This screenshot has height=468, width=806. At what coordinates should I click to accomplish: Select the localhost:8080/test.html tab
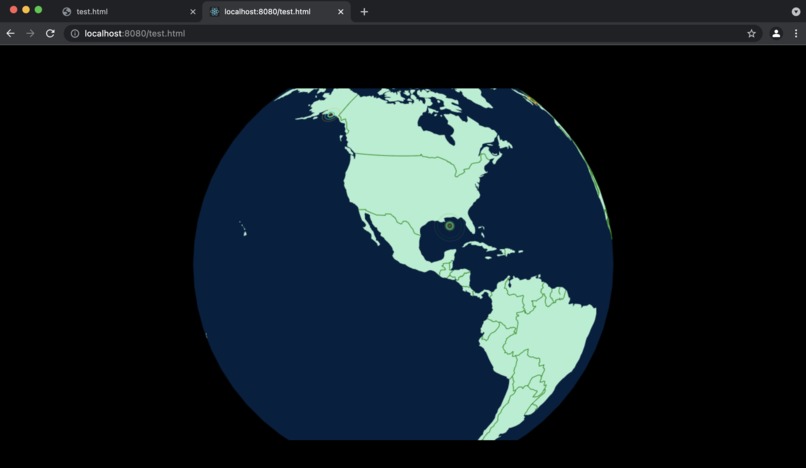(x=277, y=11)
